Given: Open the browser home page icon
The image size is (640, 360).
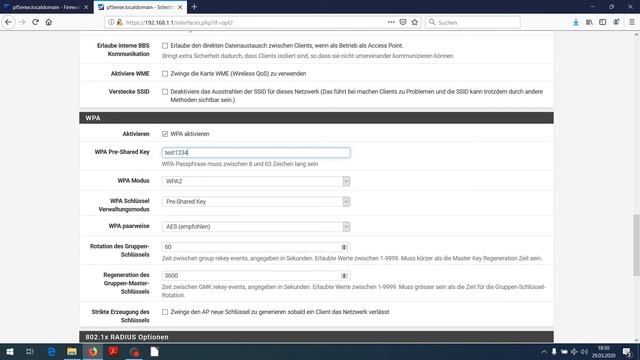Looking at the screenshot, I should pos(49,22).
